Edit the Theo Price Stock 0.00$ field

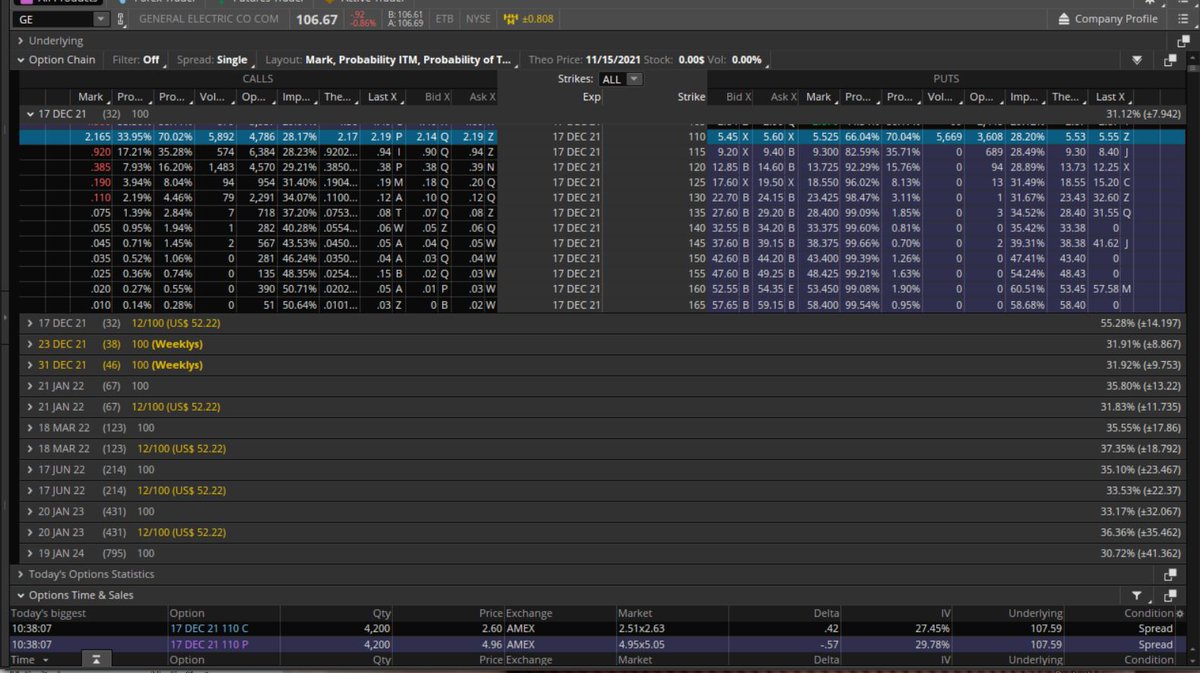pos(692,60)
